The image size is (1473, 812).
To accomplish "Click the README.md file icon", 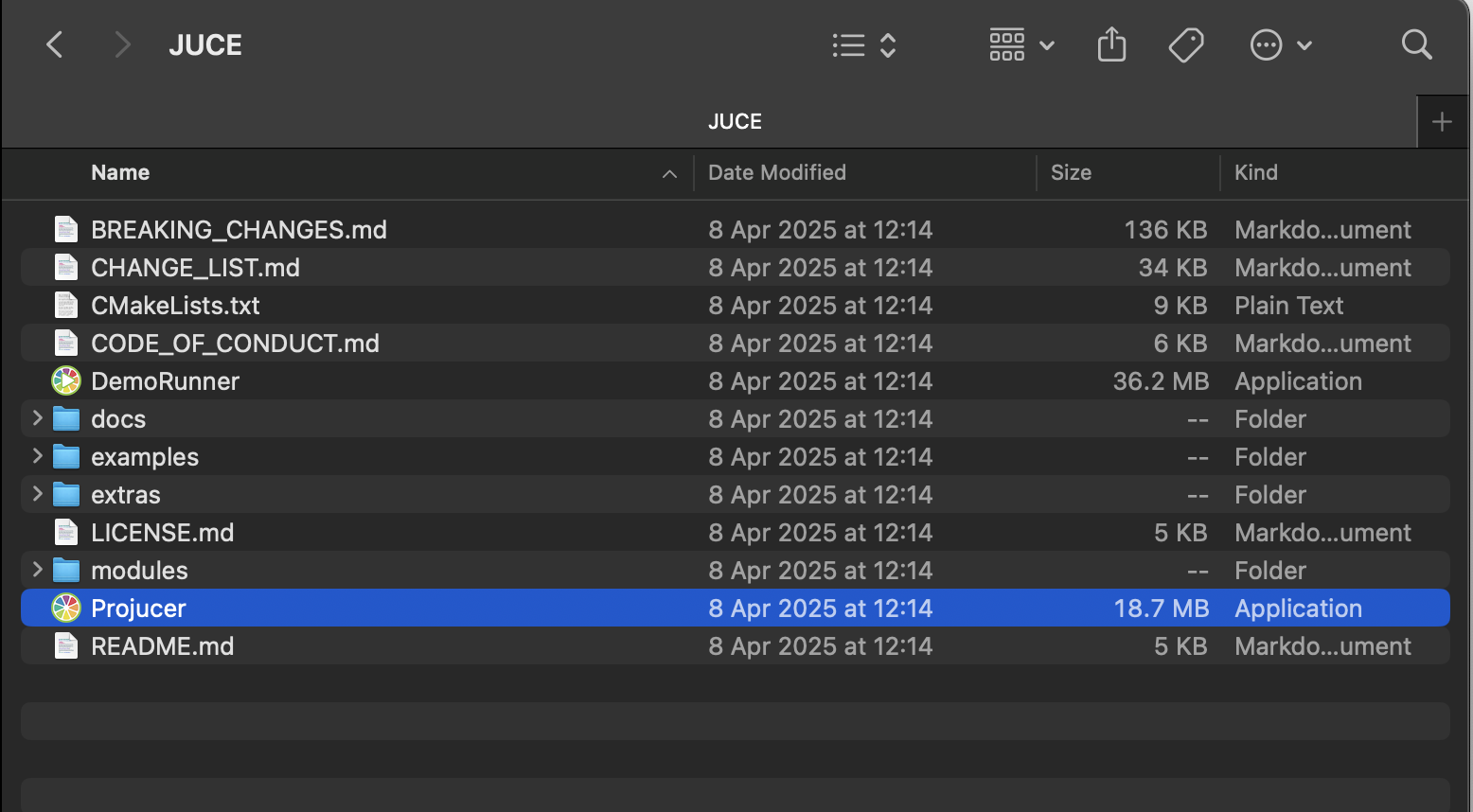I will (x=66, y=645).
